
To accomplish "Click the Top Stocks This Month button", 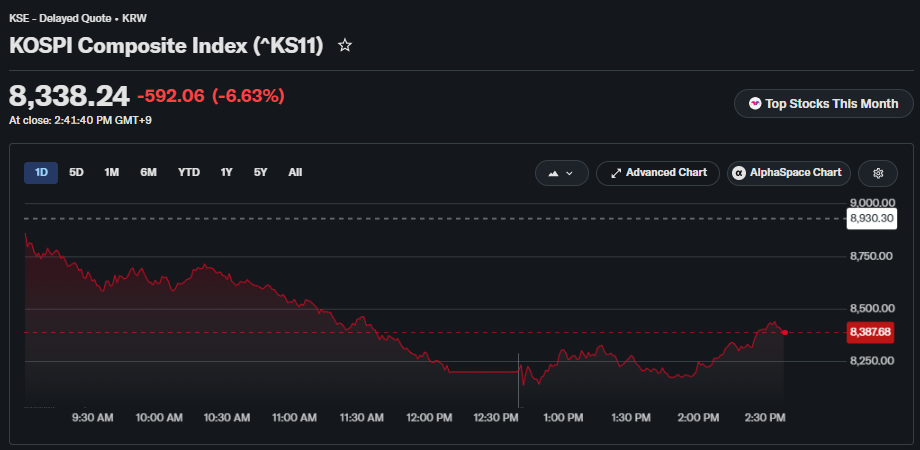I will coord(824,104).
